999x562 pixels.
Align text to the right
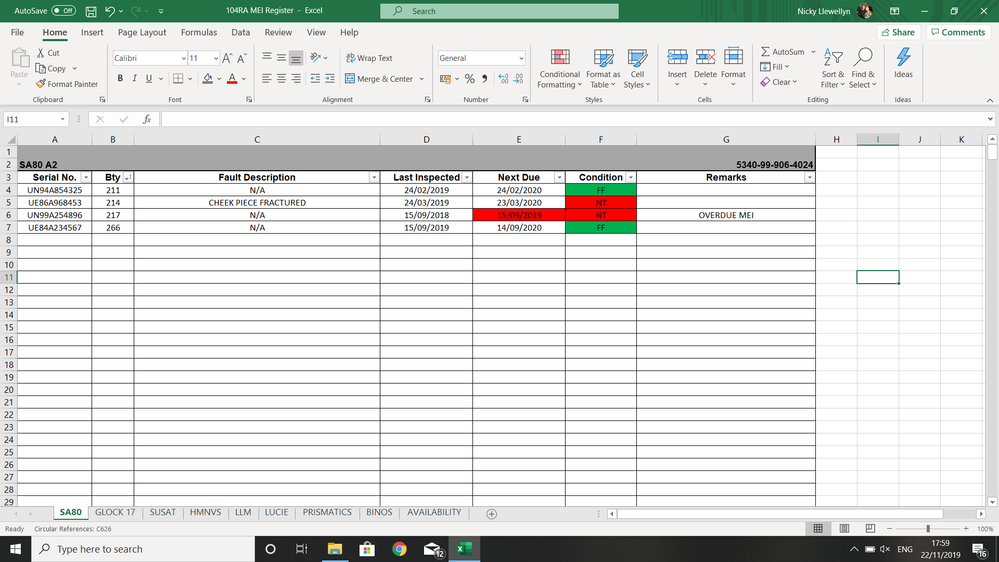[x=296, y=78]
